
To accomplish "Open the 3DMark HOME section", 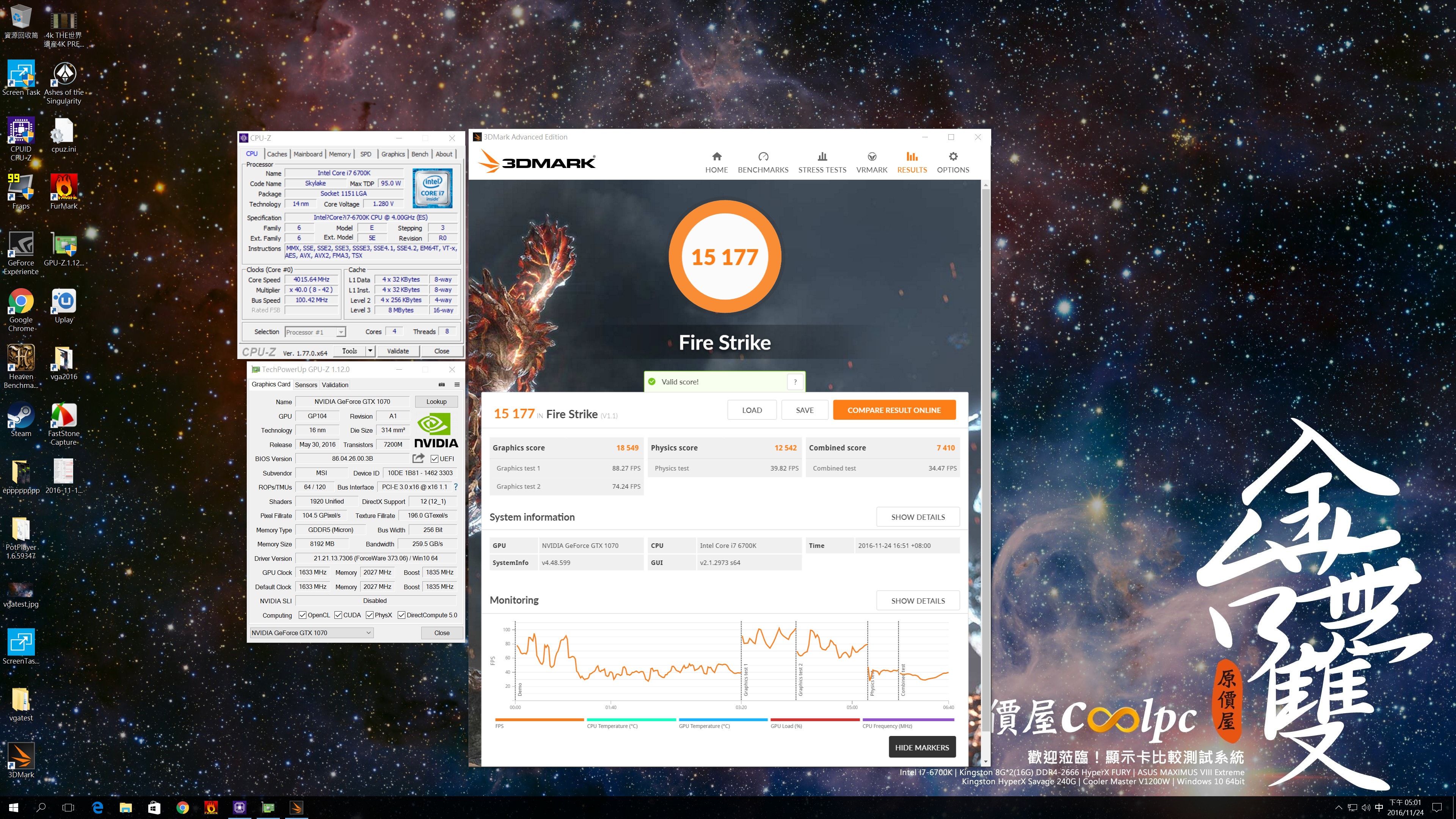I will coord(716,162).
